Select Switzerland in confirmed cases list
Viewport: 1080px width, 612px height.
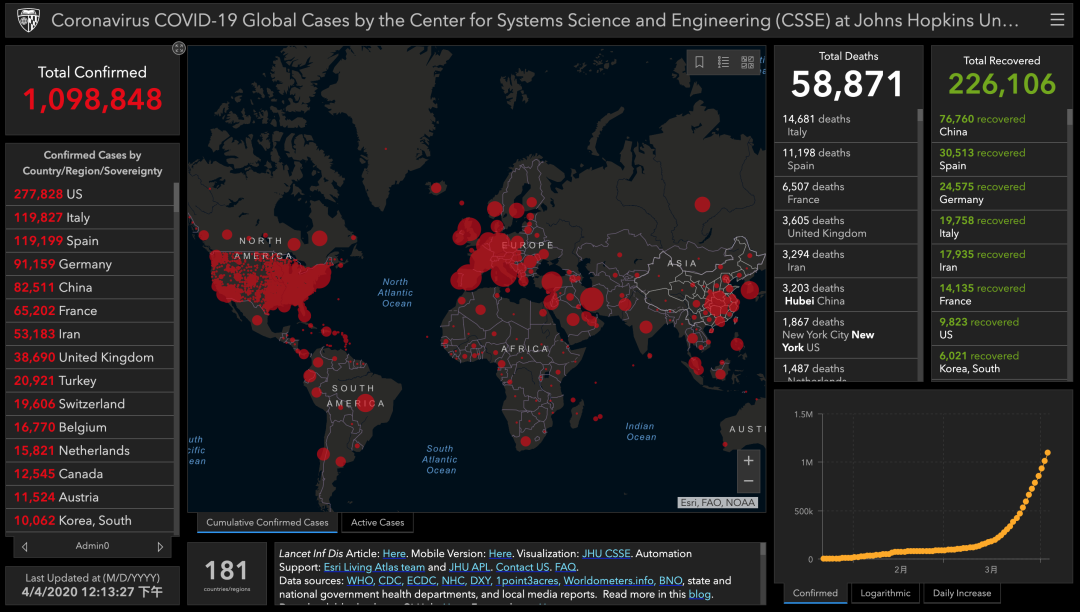click(x=90, y=404)
